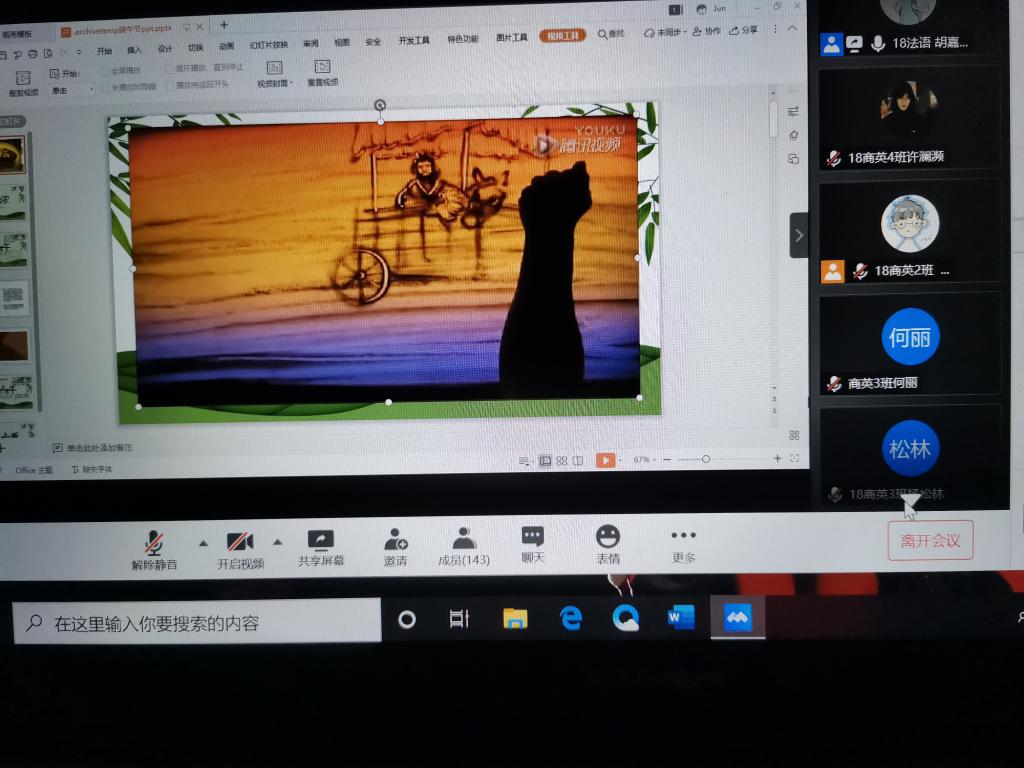
Task: Switch to slide sorter grid view icon
Action: [x=562, y=460]
